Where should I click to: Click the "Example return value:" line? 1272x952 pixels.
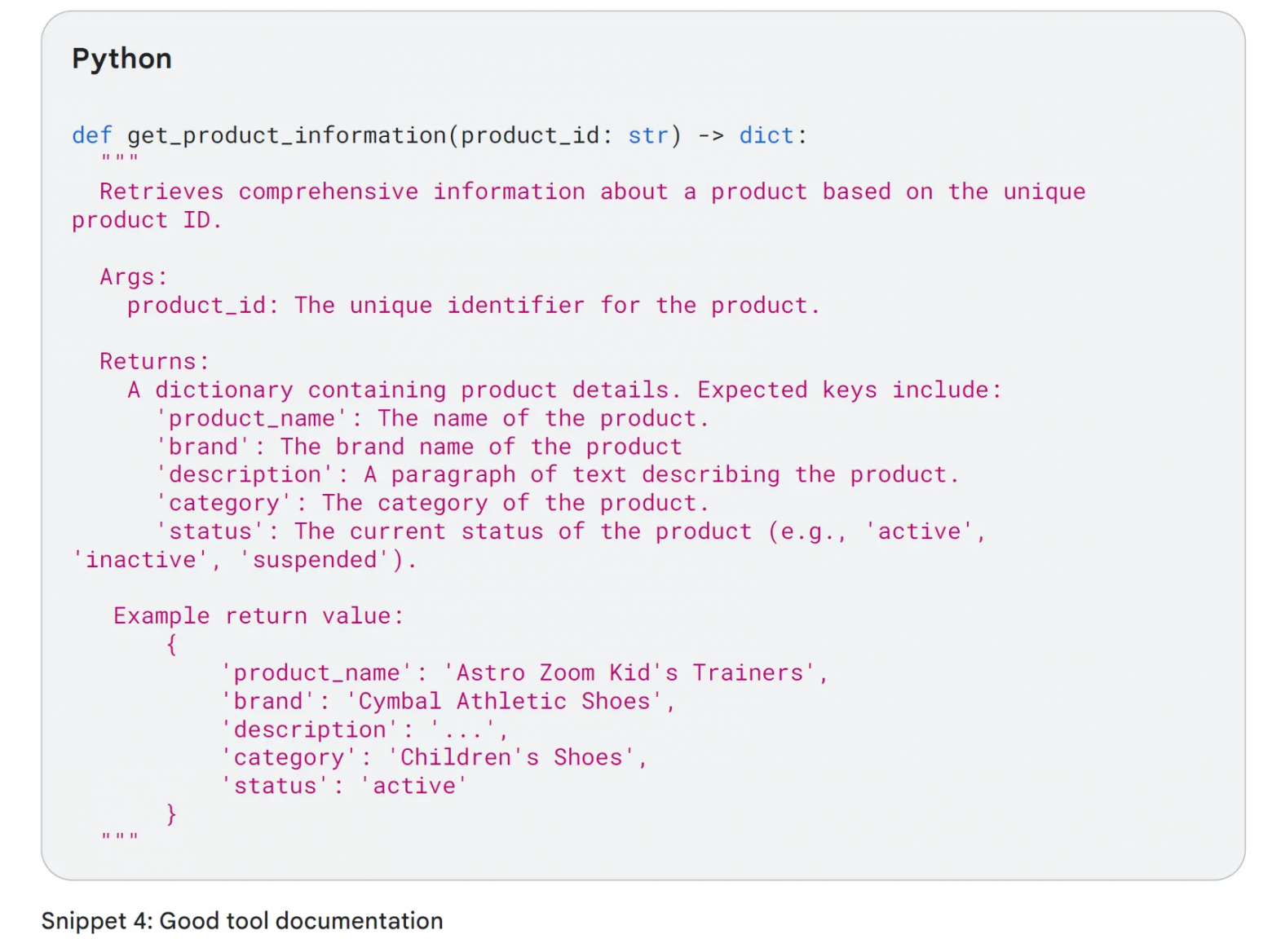tap(258, 616)
